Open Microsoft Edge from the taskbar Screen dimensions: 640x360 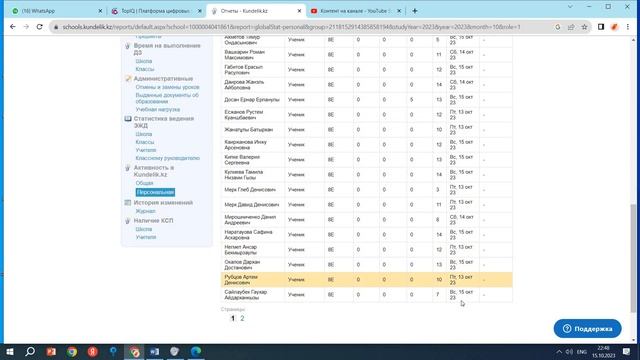196,351
